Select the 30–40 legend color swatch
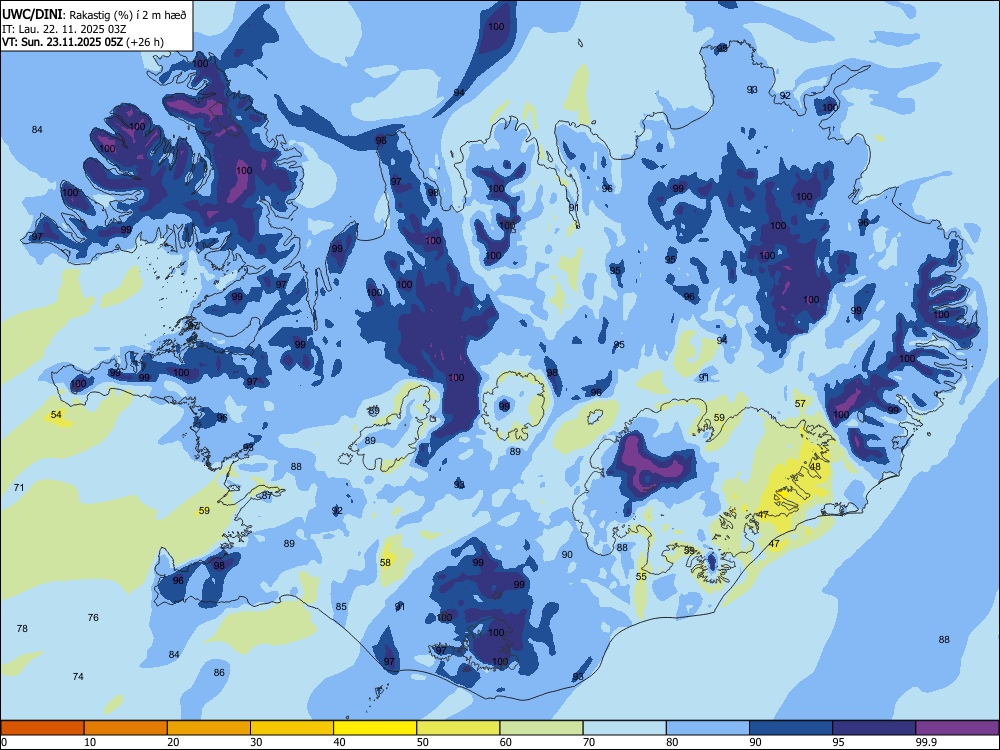Screen dimensions: 1000x750 (x=292, y=728)
